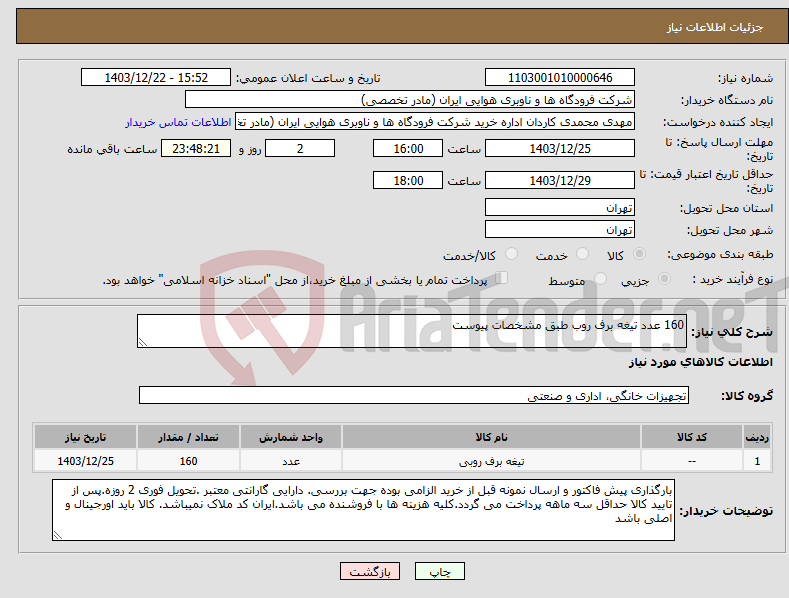Select the متوسط purchase type radio

point(600,278)
